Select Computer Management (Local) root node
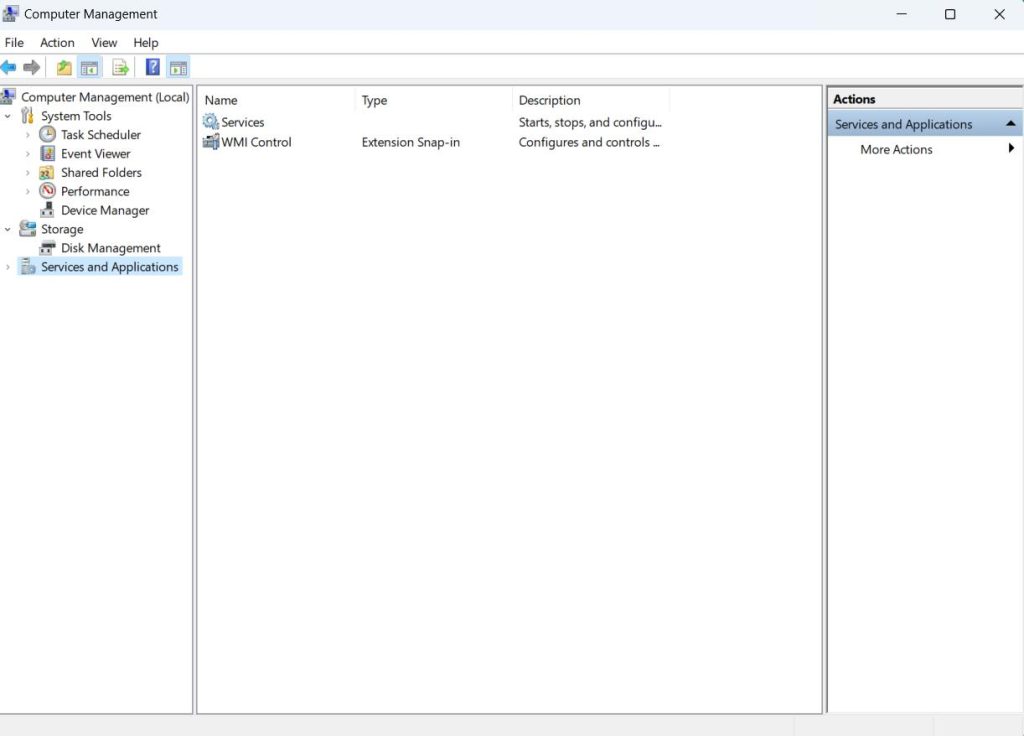 pyautogui.click(x=105, y=97)
